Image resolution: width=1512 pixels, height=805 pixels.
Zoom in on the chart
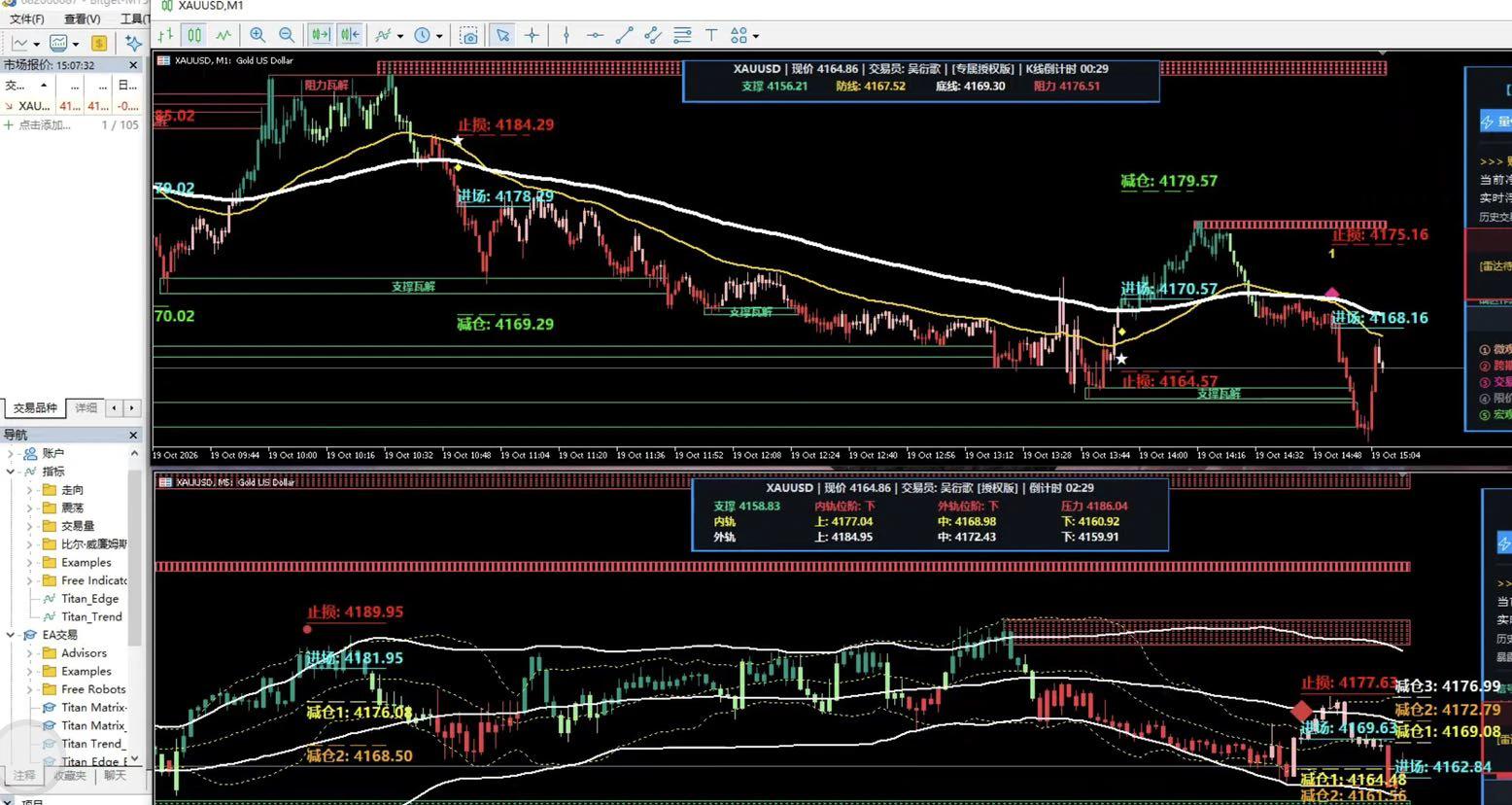[x=258, y=35]
